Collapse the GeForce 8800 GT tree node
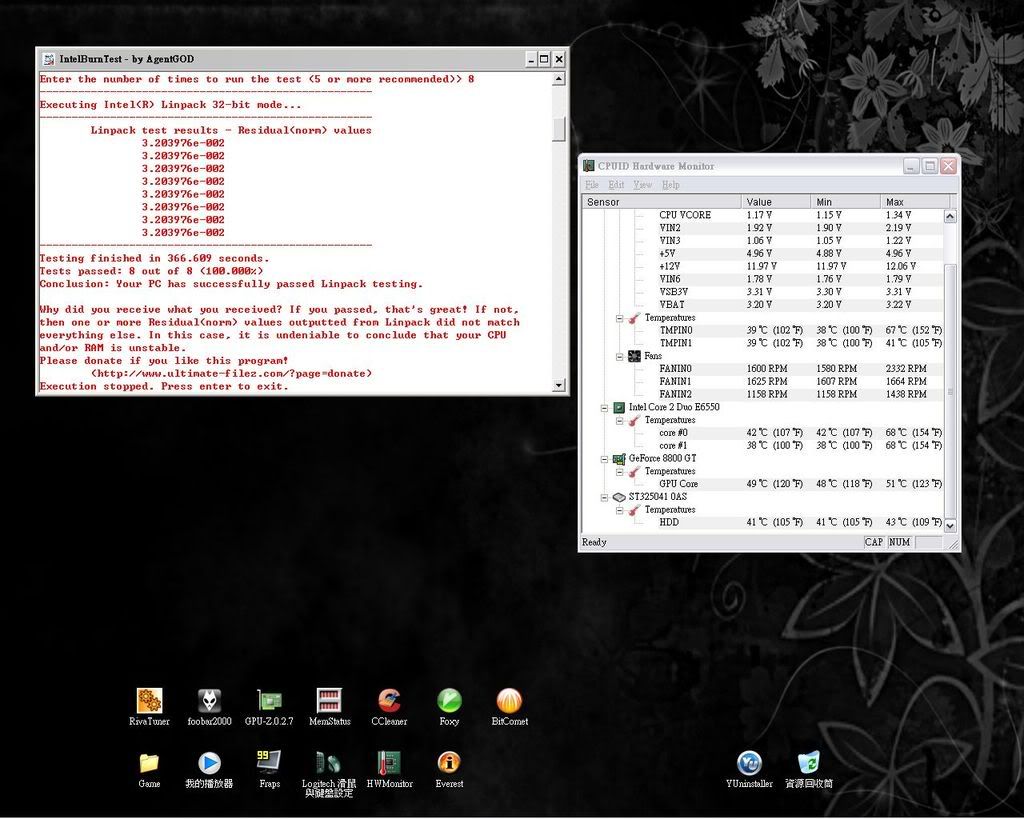Viewport: 1024px width, 819px height. [x=605, y=459]
